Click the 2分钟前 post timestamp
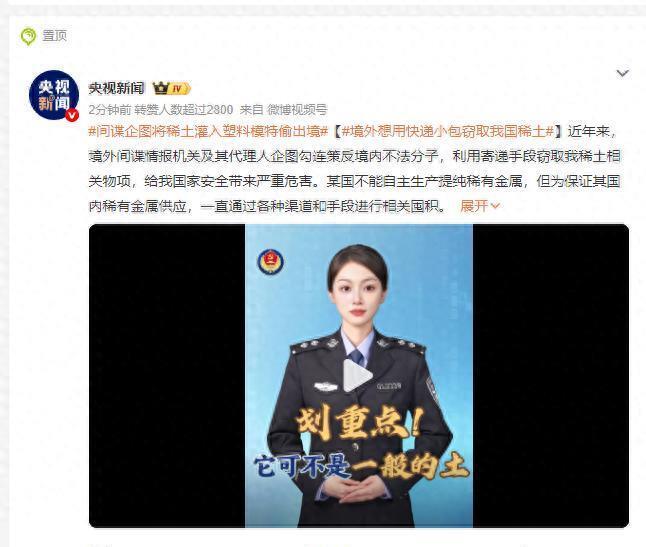 click(110, 110)
